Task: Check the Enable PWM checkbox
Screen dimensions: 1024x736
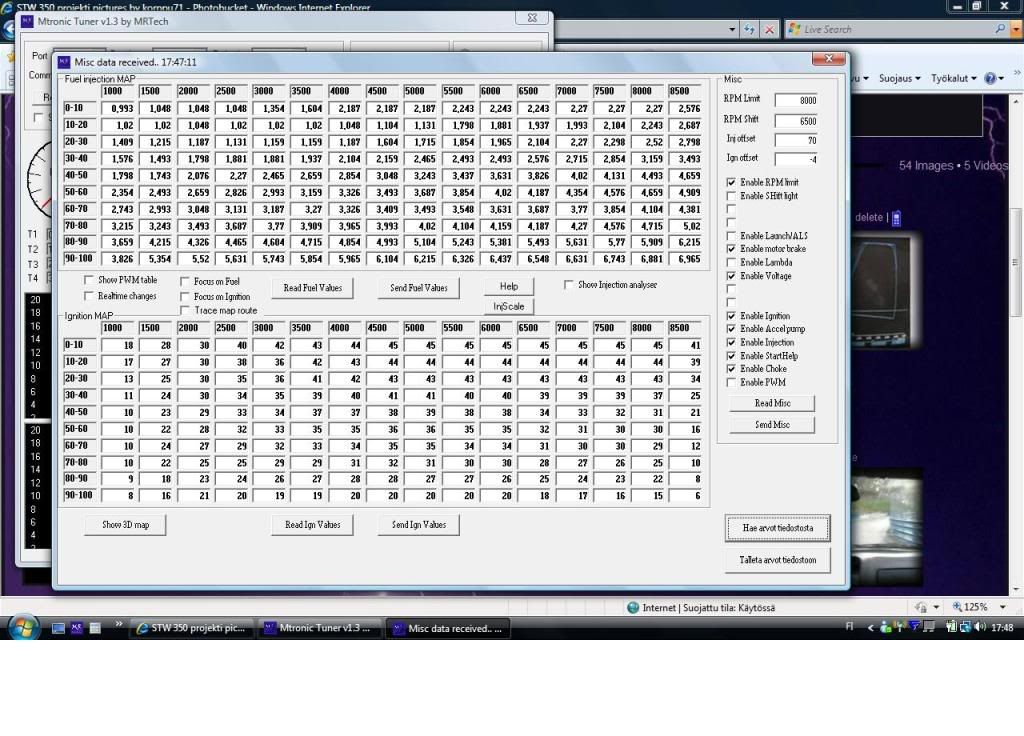Action: (x=731, y=383)
